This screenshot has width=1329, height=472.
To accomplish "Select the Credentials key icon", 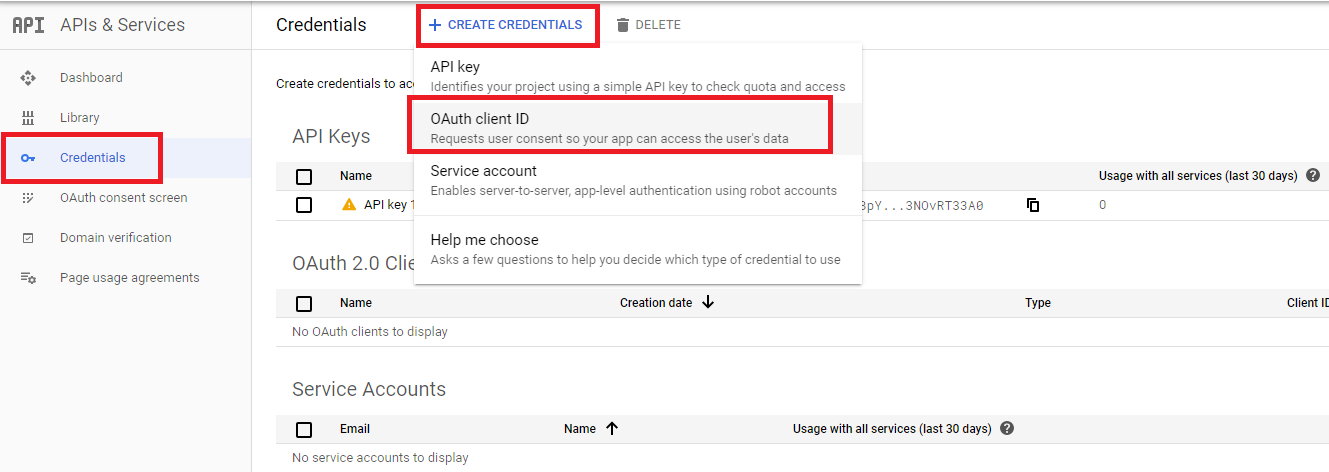I will pyautogui.click(x=28, y=158).
